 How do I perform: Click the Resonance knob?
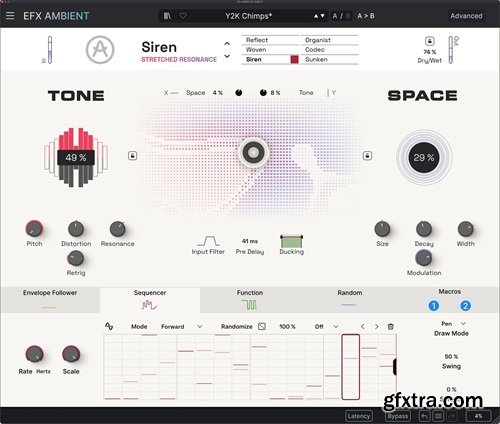(x=118, y=229)
